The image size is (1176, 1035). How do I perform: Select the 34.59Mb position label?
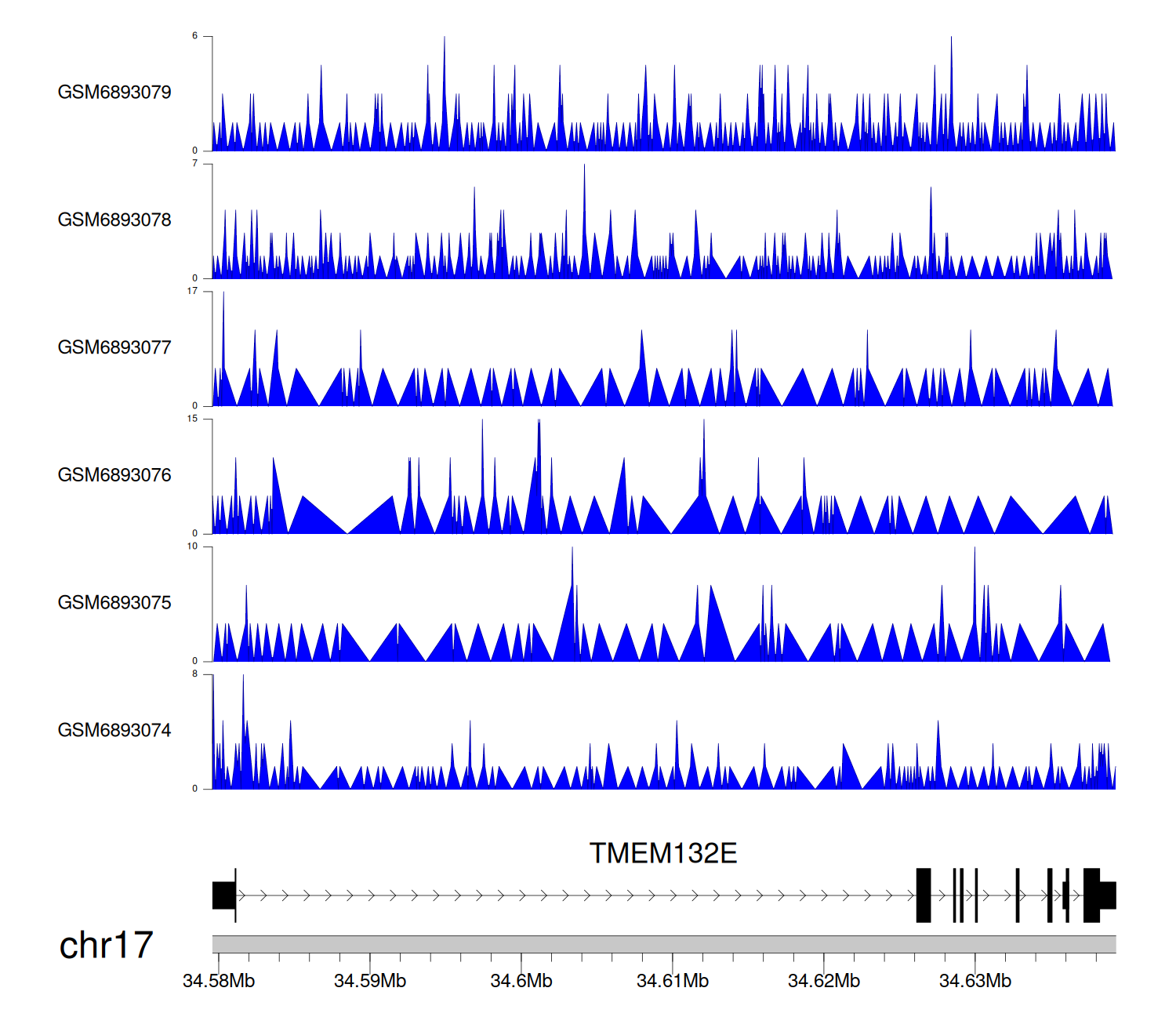pyautogui.click(x=370, y=981)
